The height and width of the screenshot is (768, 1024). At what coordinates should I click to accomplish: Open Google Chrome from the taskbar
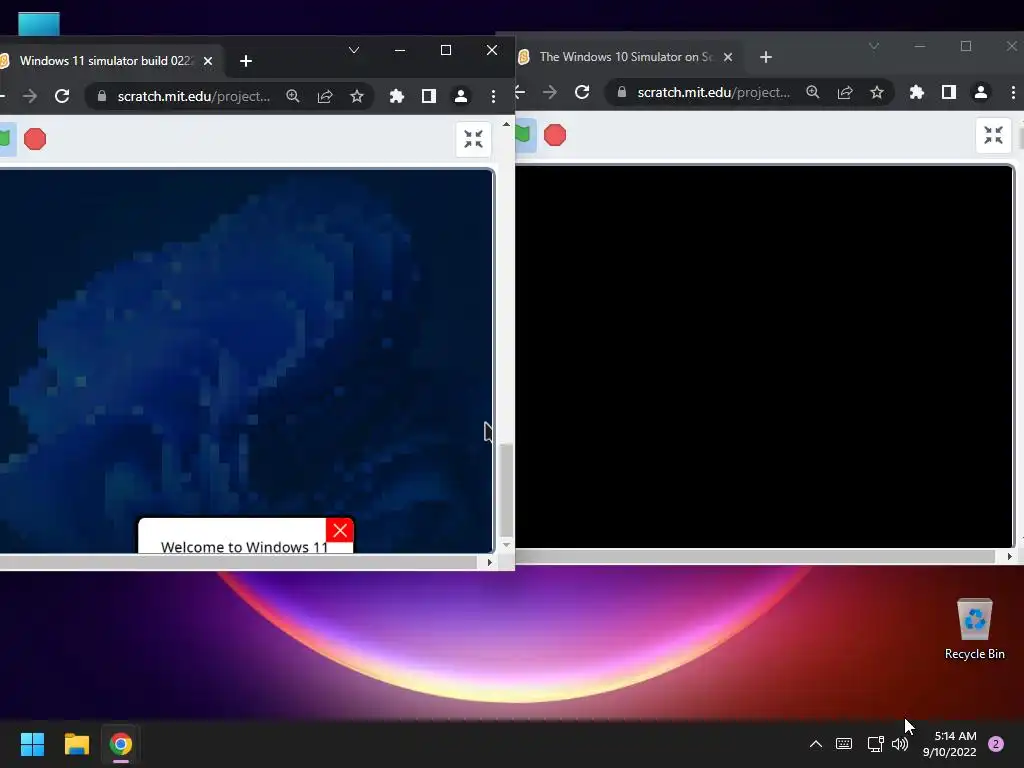121,744
